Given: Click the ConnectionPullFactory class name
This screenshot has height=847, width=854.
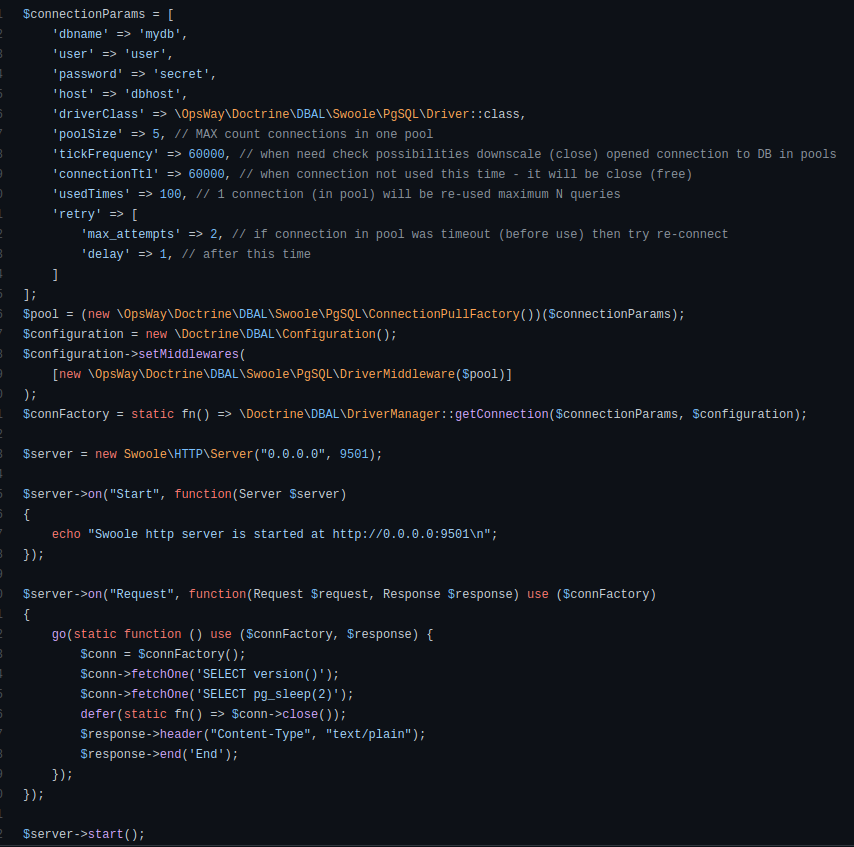Looking at the screenshot, I should point(444,314).
